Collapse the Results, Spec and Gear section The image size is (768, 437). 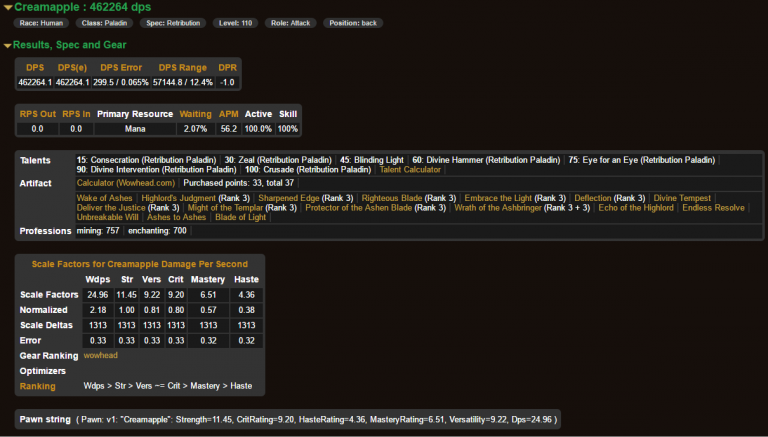coord(8,45)
